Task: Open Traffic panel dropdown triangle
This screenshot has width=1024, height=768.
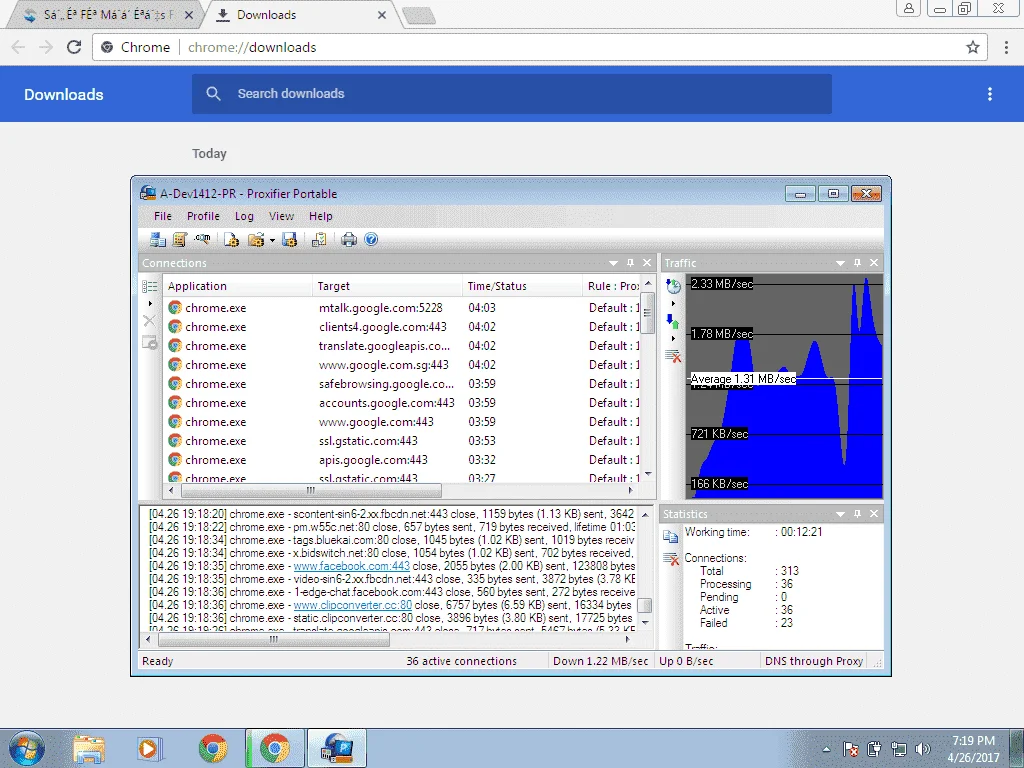Action: point(840,263)
